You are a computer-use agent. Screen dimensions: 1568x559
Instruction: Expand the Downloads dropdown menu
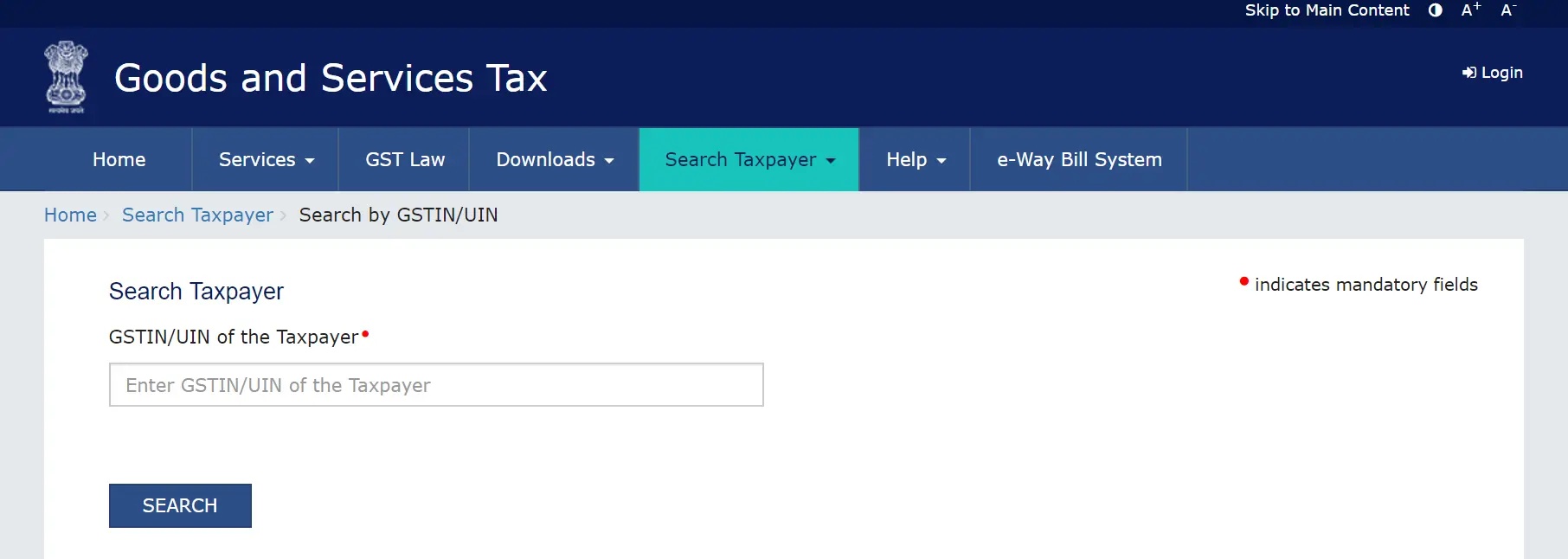[554, 159]
